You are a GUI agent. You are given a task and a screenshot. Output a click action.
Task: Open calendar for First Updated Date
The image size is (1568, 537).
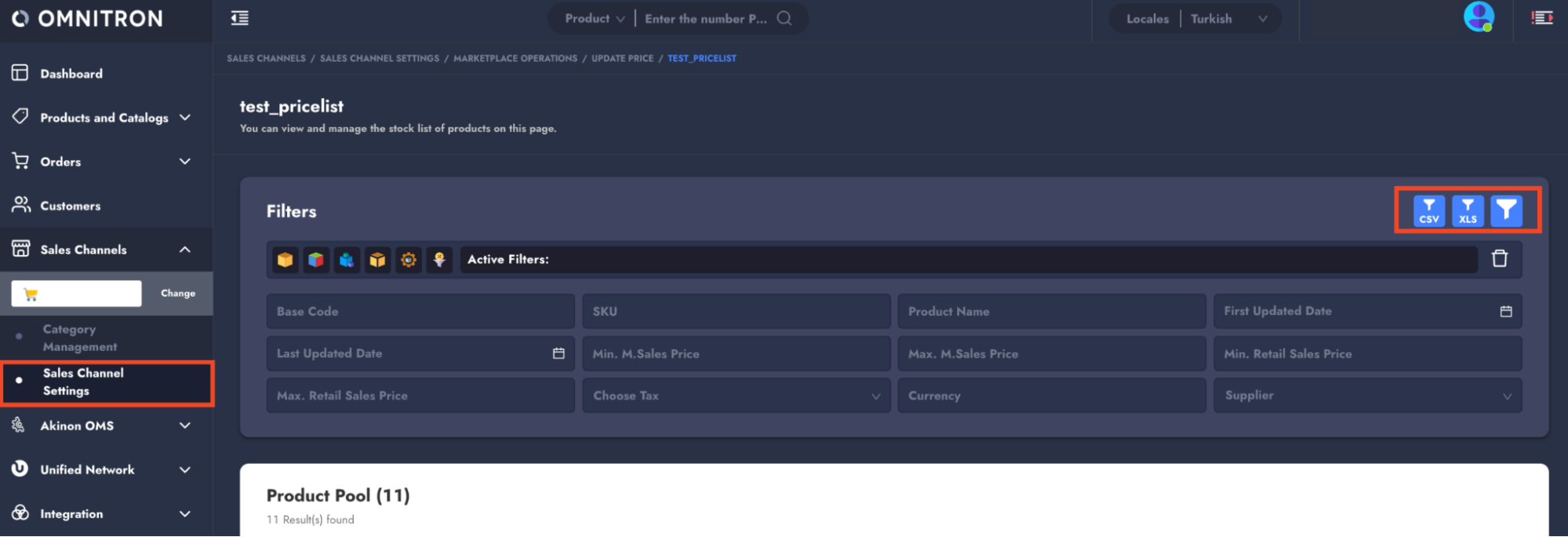1505,312
